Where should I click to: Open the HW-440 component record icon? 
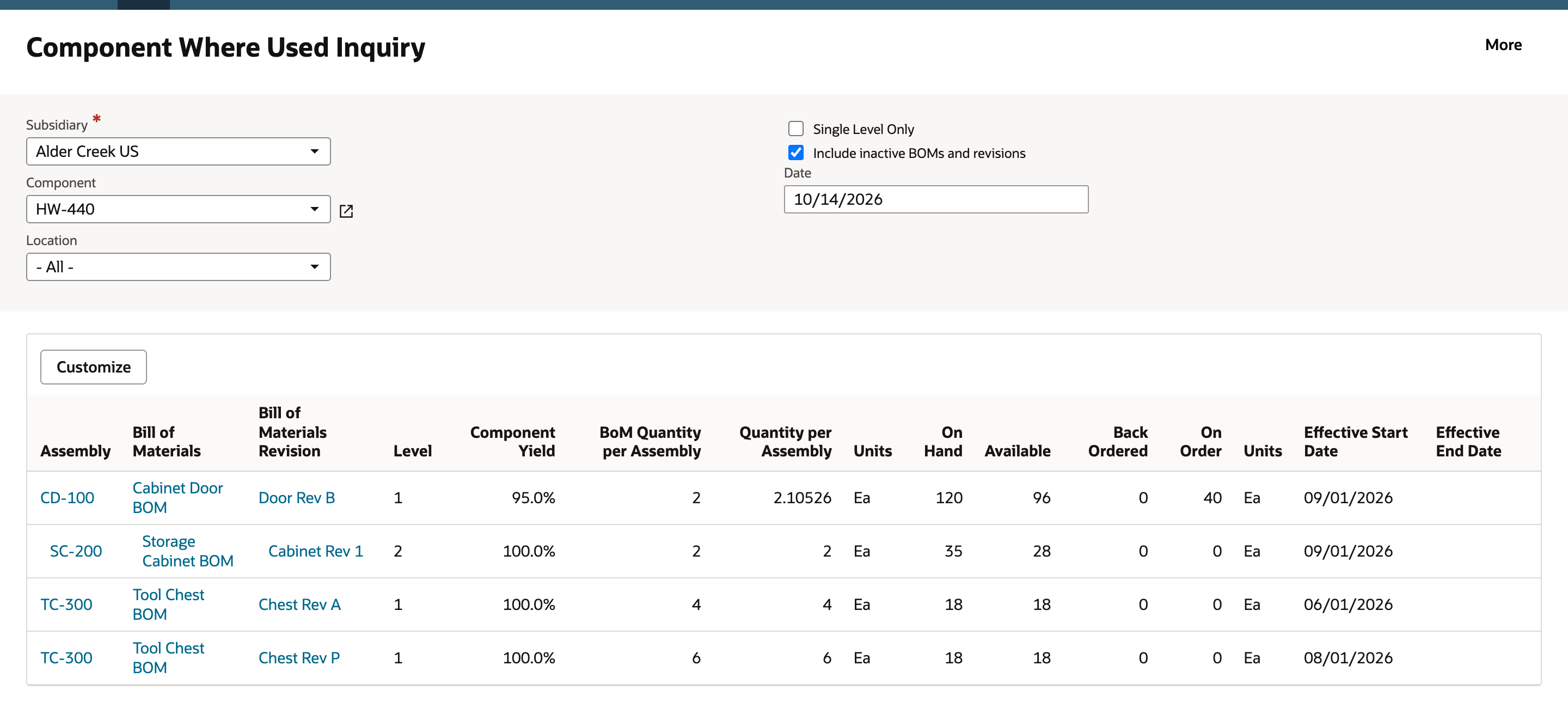click(346, 211)
